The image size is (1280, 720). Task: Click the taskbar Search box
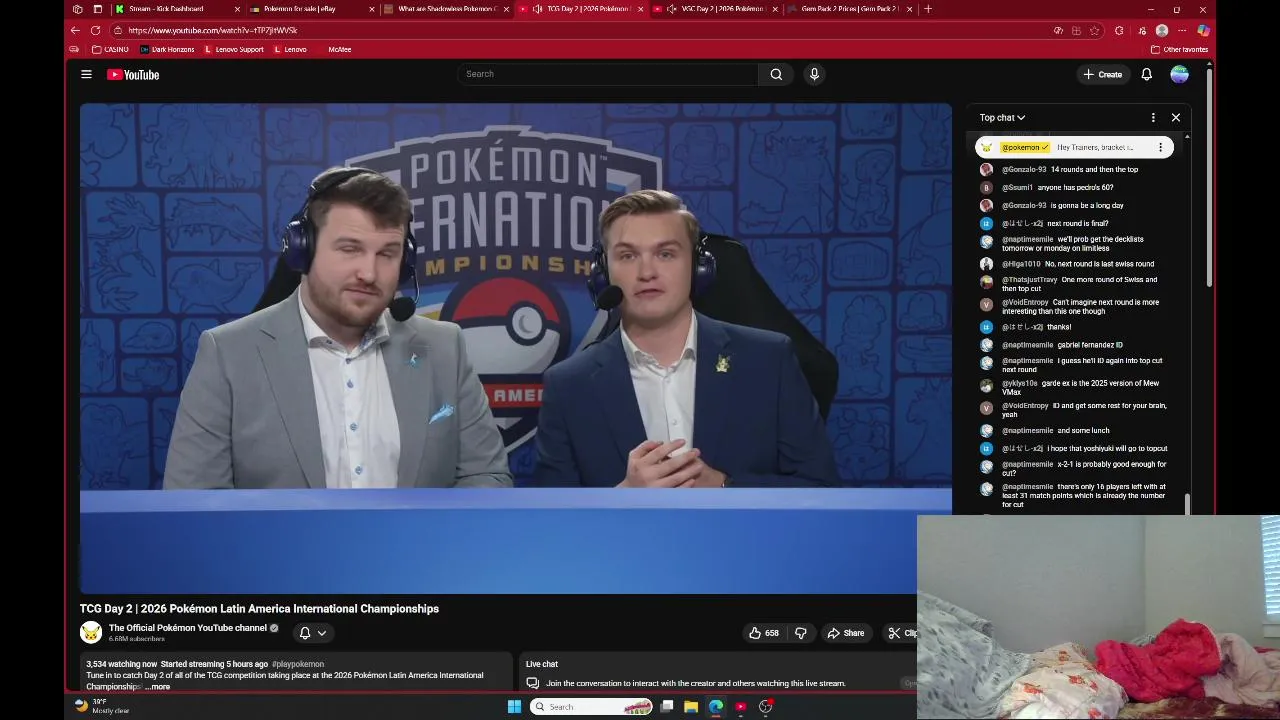592,707
